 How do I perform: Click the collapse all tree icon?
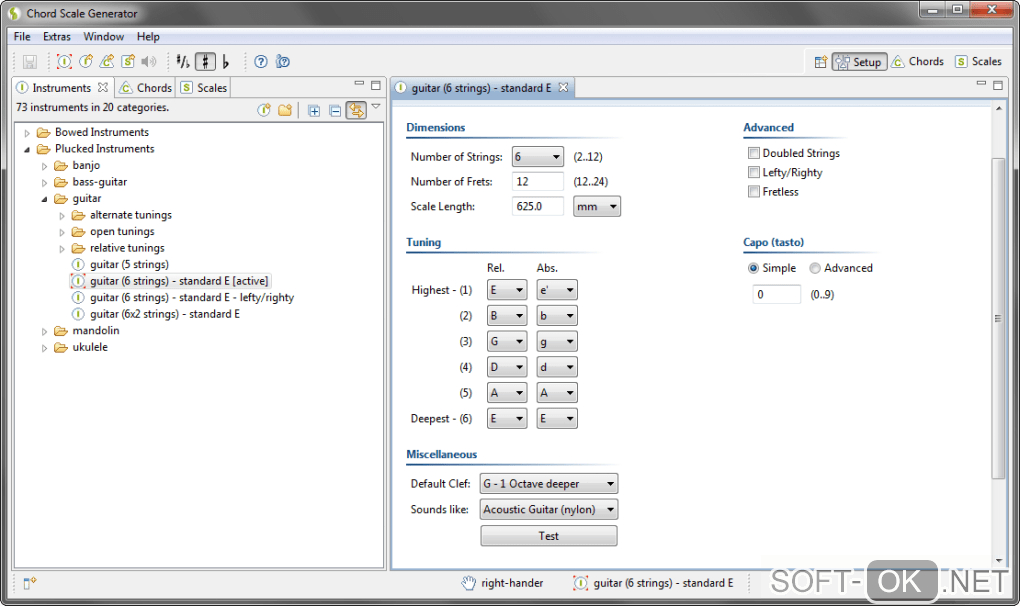coord(335,111)
